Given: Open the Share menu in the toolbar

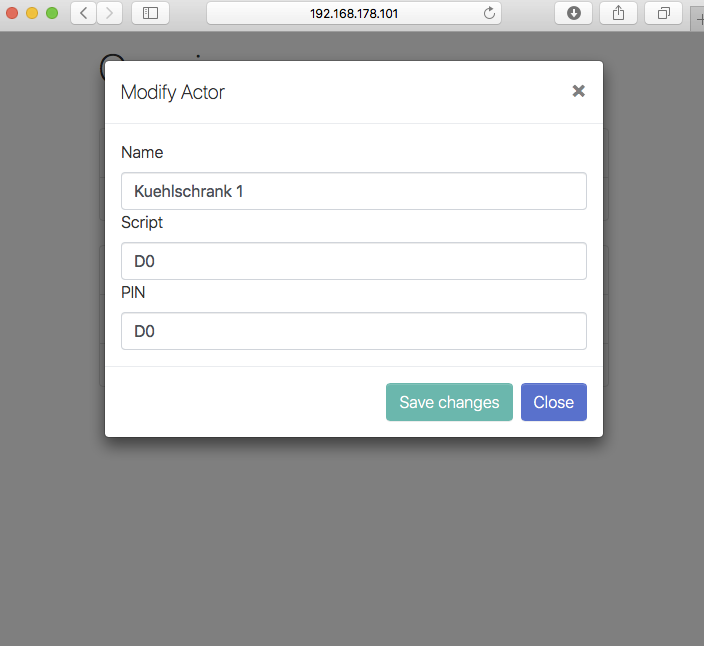Looking at the screenshot, I should [618, 13].
